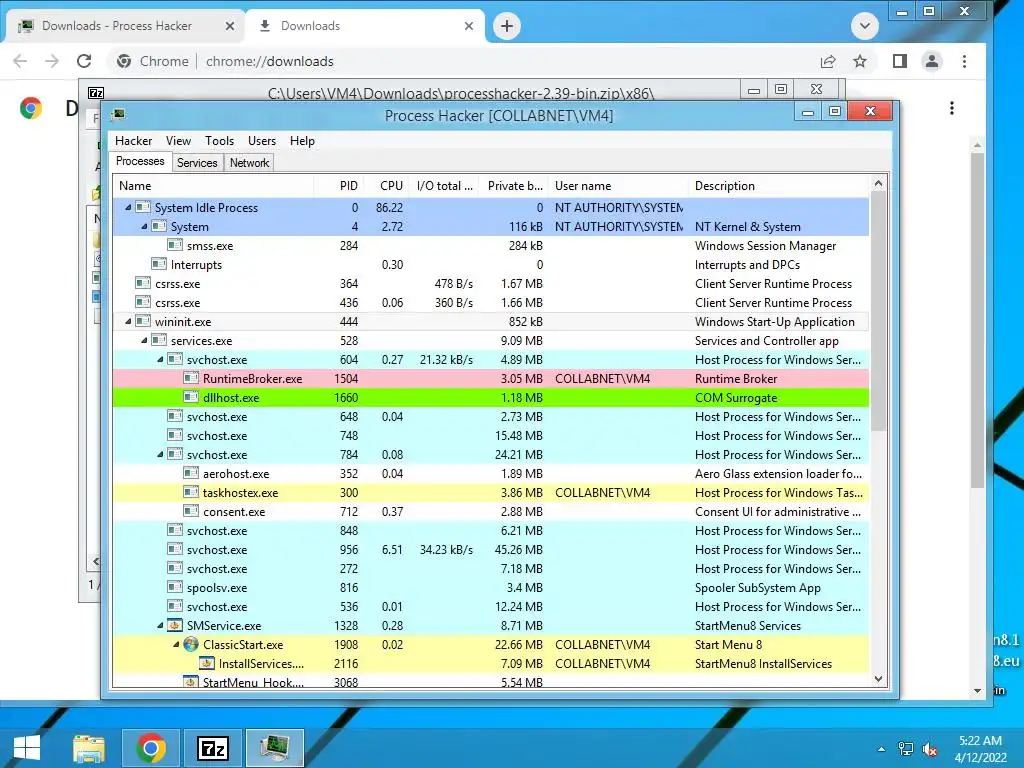Click Chrome page vertical scrollbar thumb

click(x=977, y=320)
